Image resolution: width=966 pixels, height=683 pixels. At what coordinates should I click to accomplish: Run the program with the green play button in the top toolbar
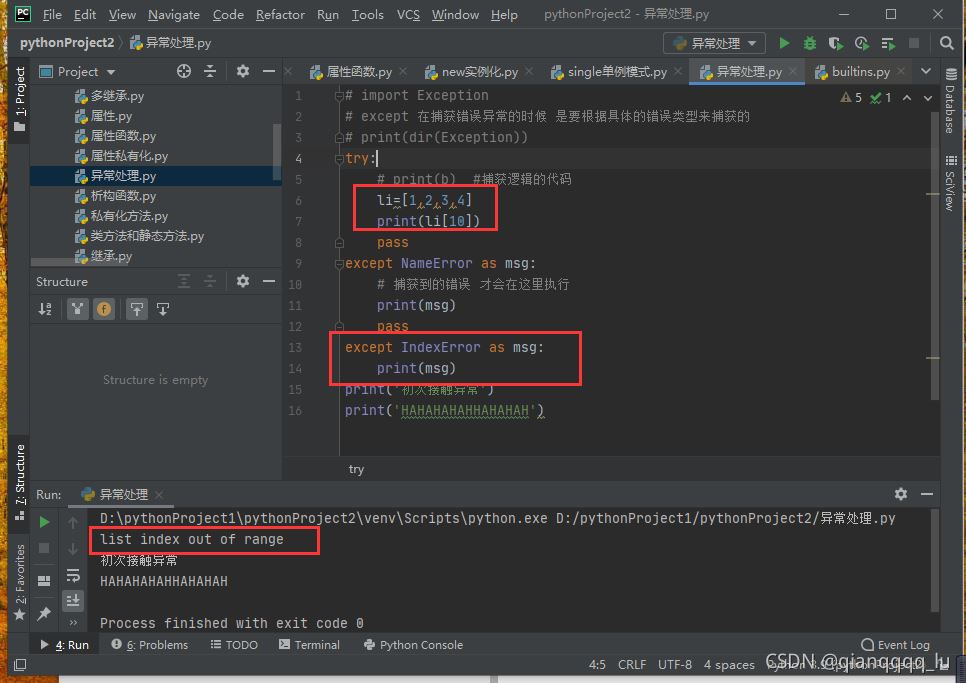click(x=784, y=43)
